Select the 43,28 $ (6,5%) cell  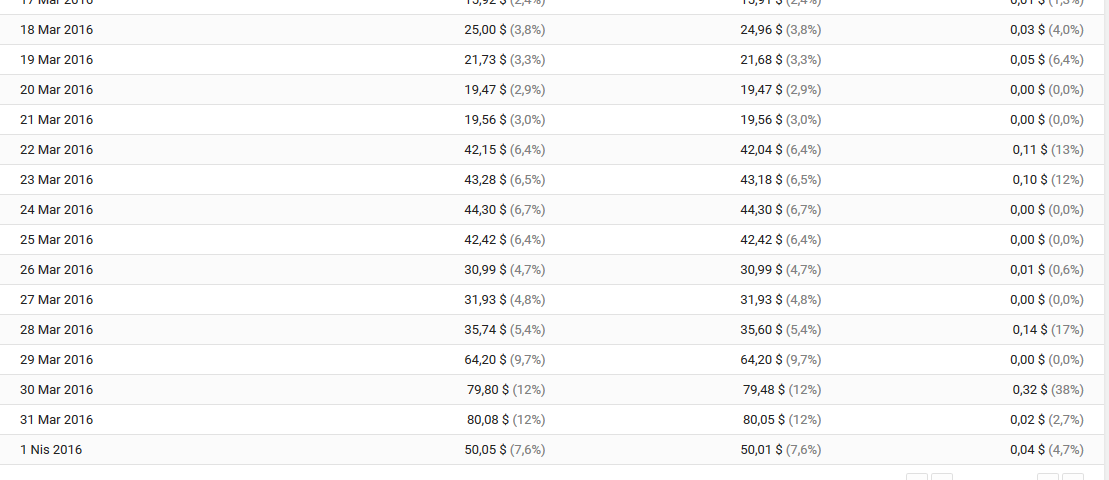tap(505, 180)
